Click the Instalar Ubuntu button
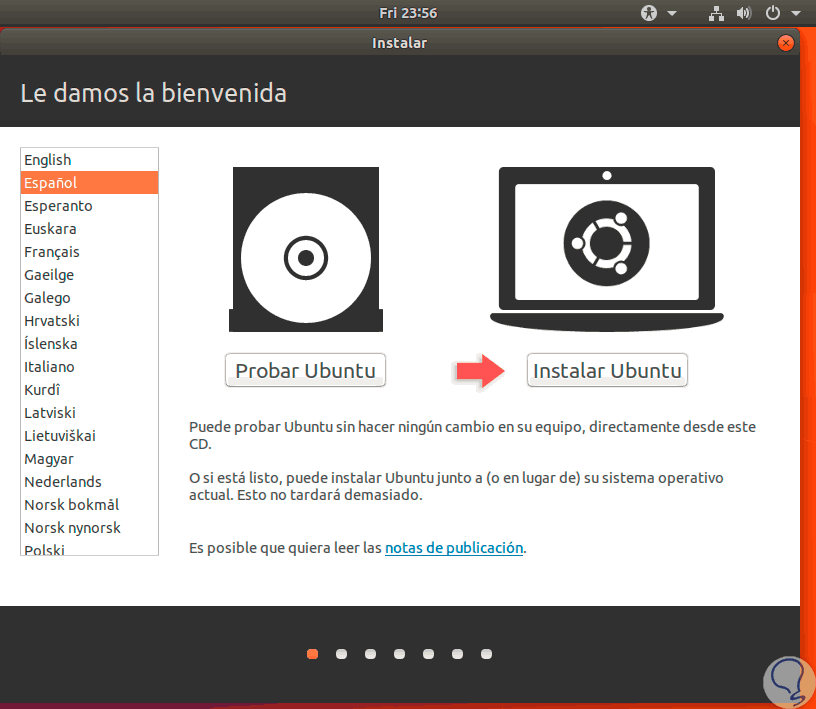This screenshot has height=709, width=816. 607,370
